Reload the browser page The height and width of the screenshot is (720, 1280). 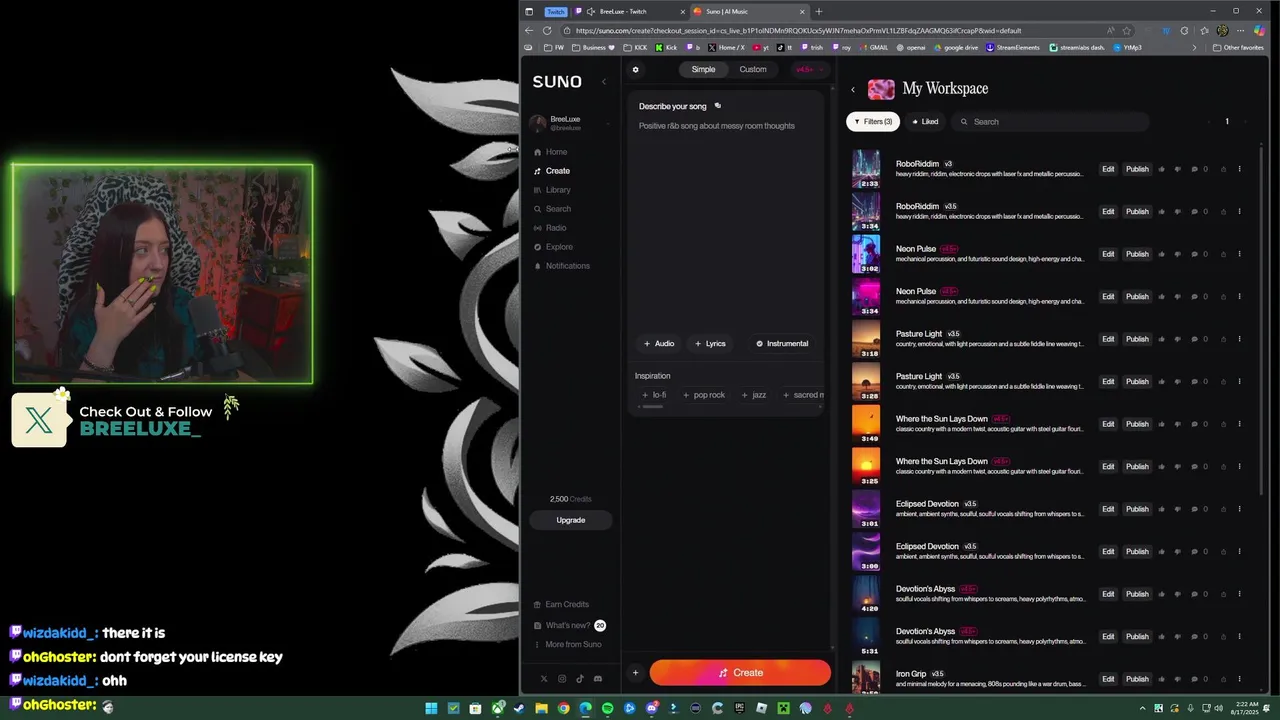546,30
